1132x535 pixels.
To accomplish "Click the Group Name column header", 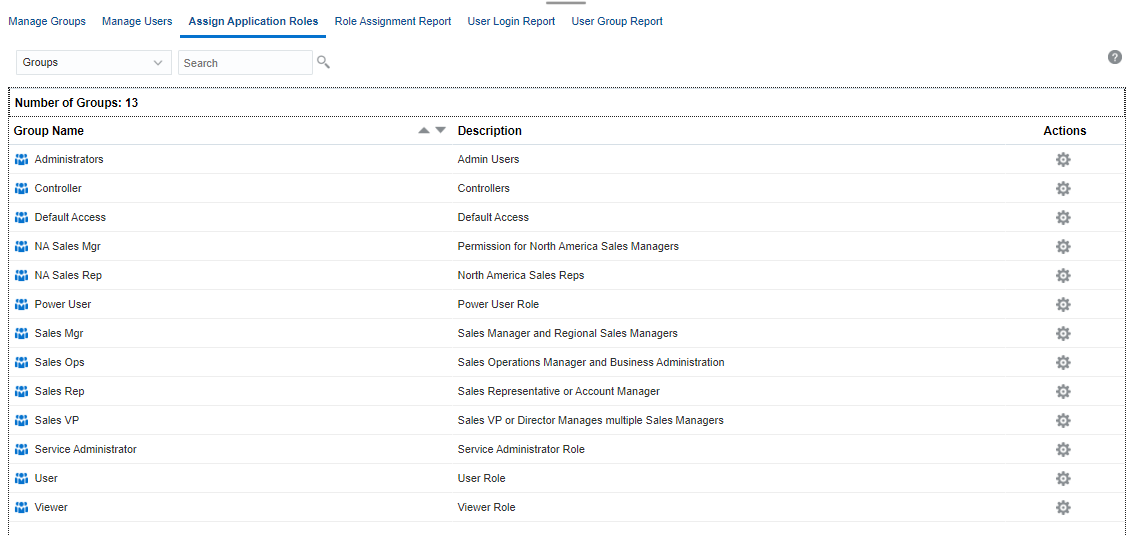I will tap(48, 131).
